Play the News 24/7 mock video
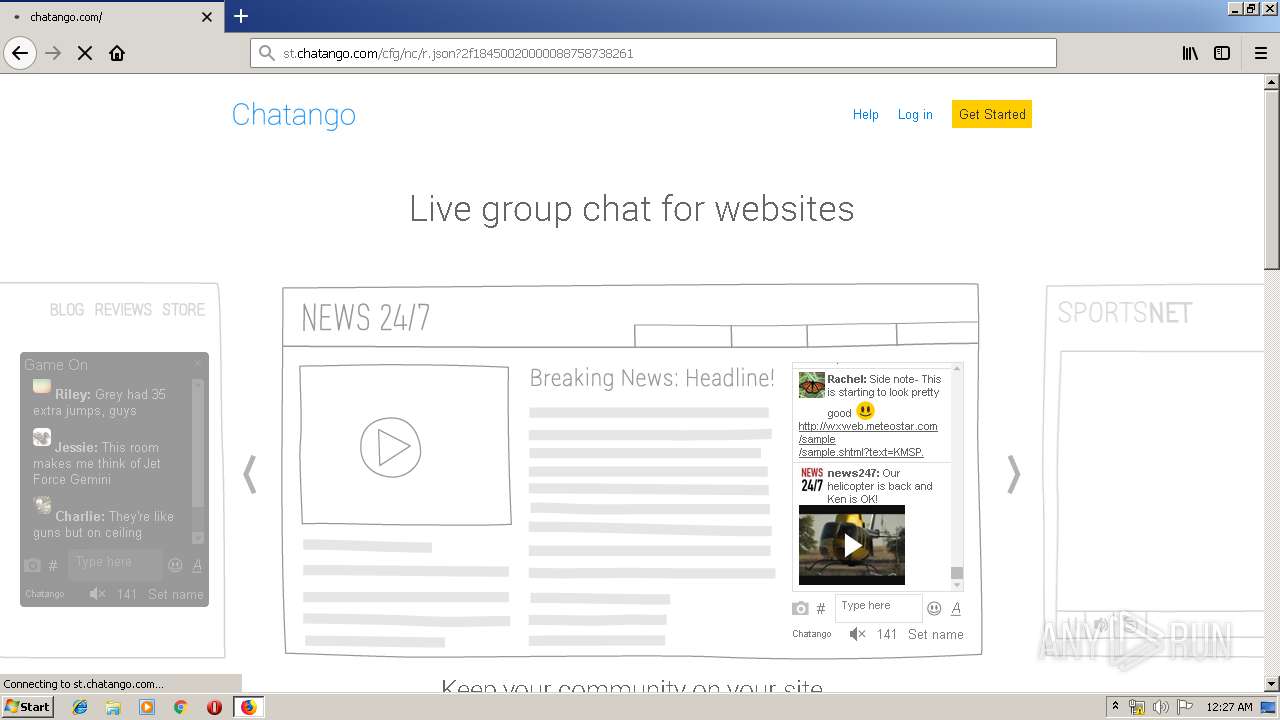 point(391,447)
